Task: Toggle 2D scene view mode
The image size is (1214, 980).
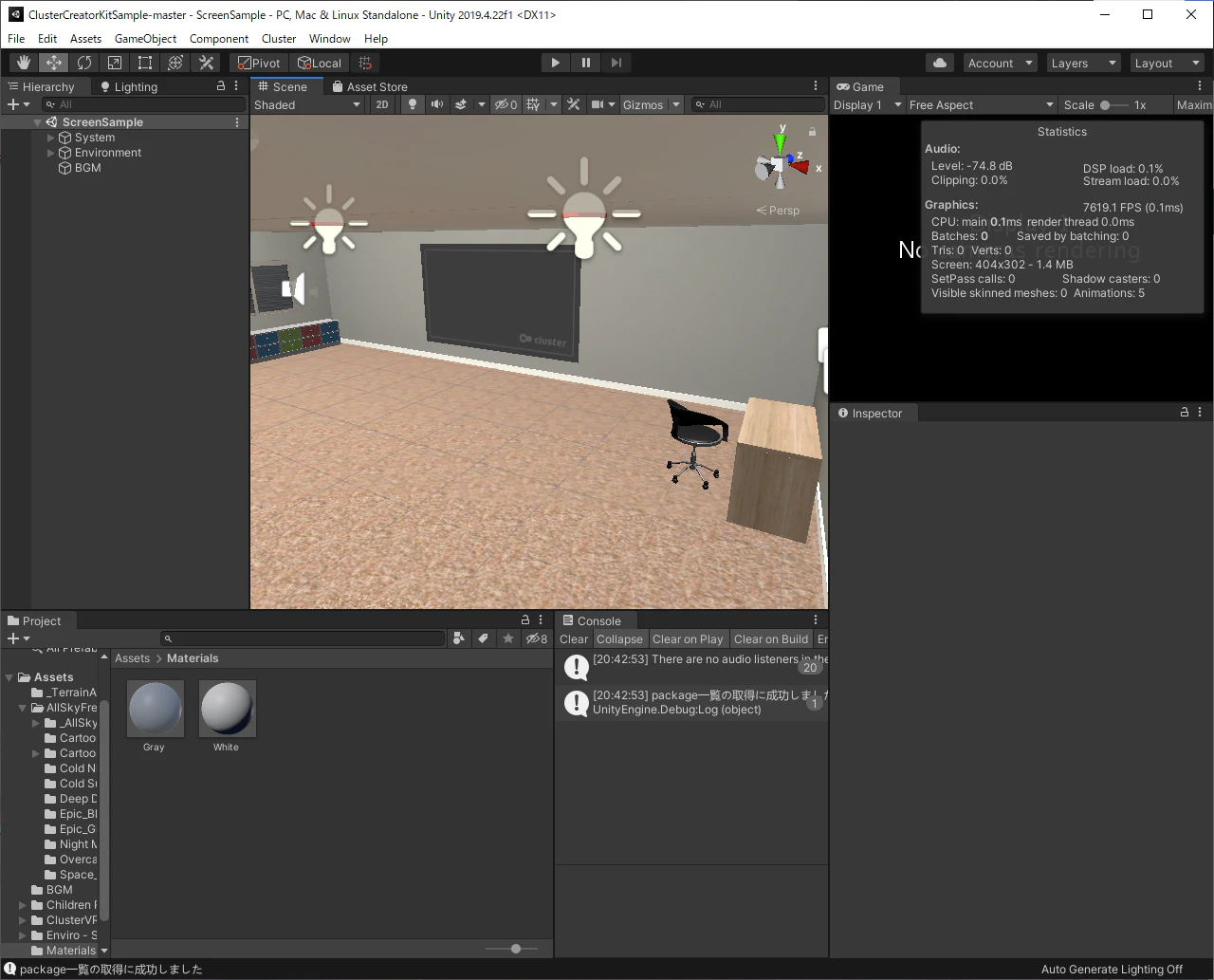Action: (x=382, y=104)
